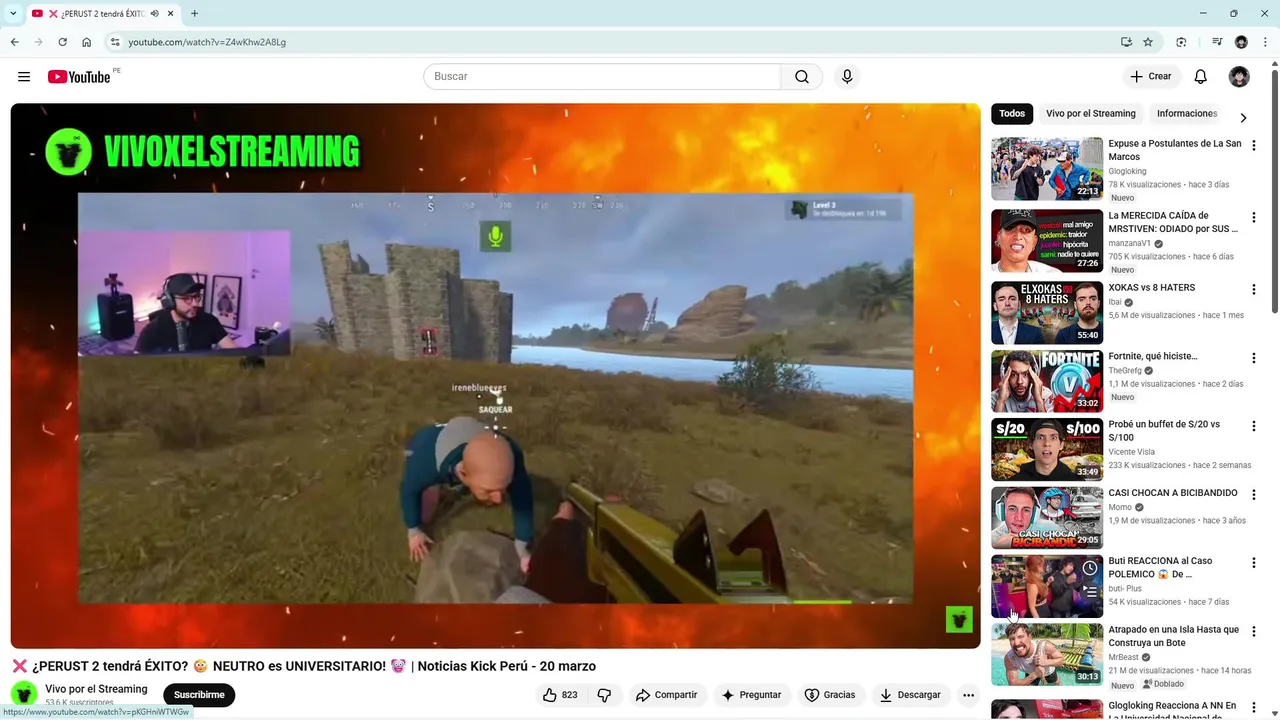Viewport: 1280px width, 720px height.
Task: Close the PERUST 2 browser tab
Action: pos(171,14)
